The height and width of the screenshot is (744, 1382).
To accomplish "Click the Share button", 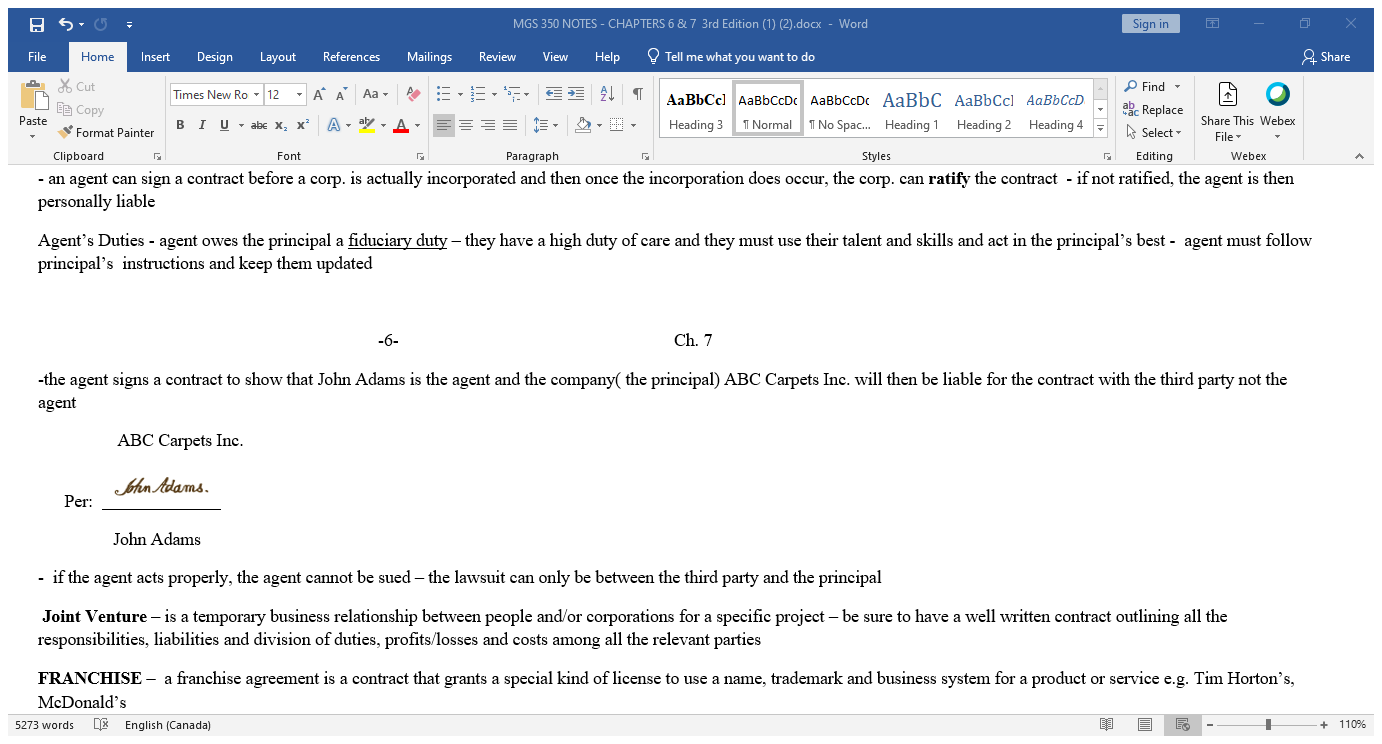I will 1326,57.
